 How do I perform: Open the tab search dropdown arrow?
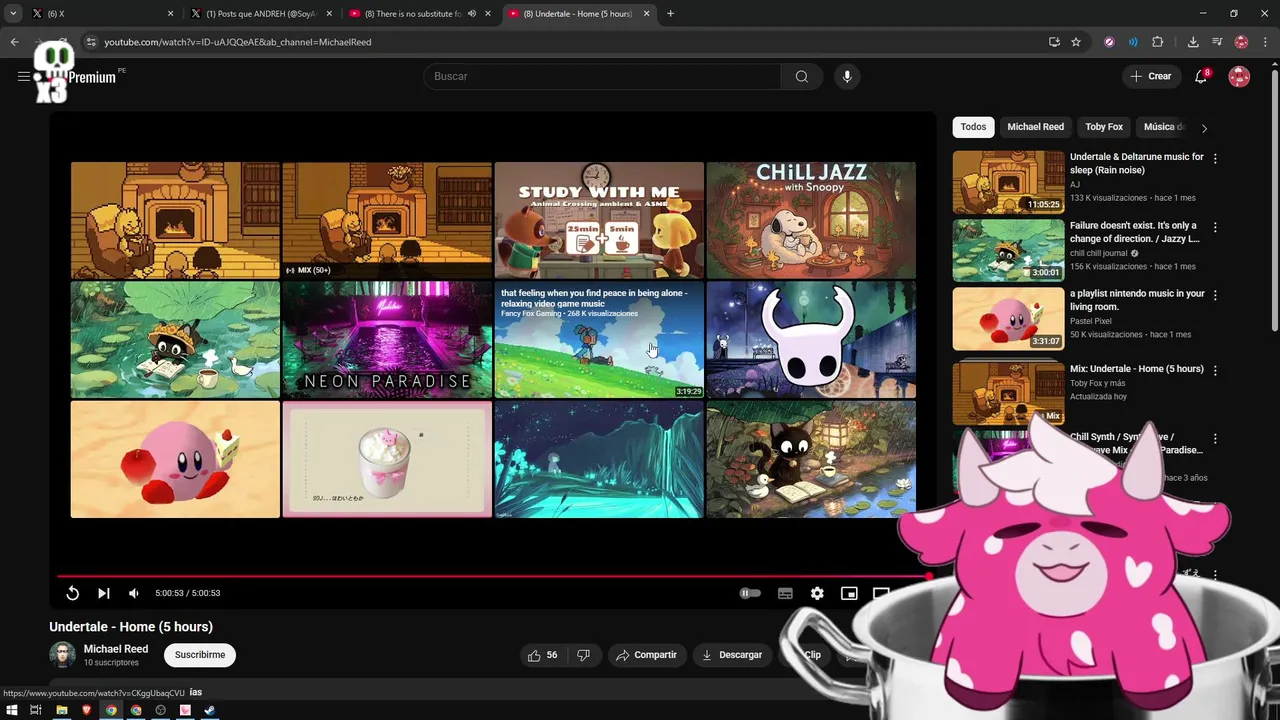[12, 14]
